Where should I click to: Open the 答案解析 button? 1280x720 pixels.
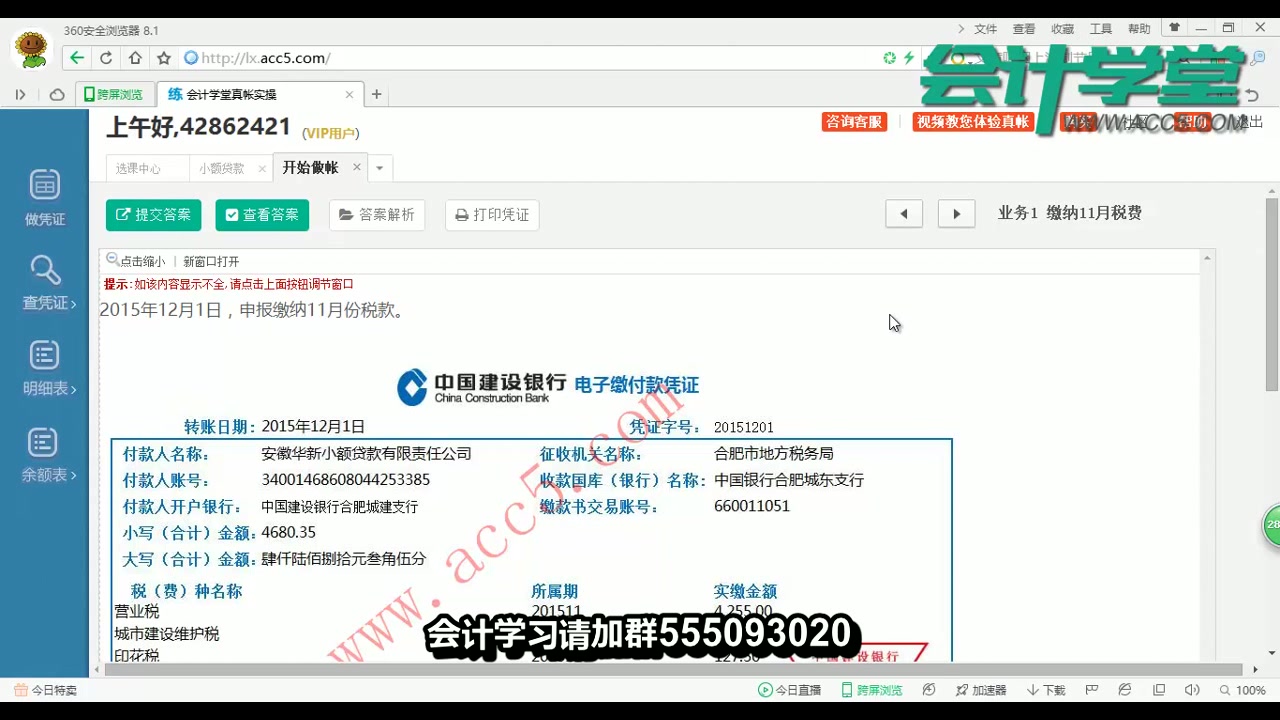pos(376,215)
